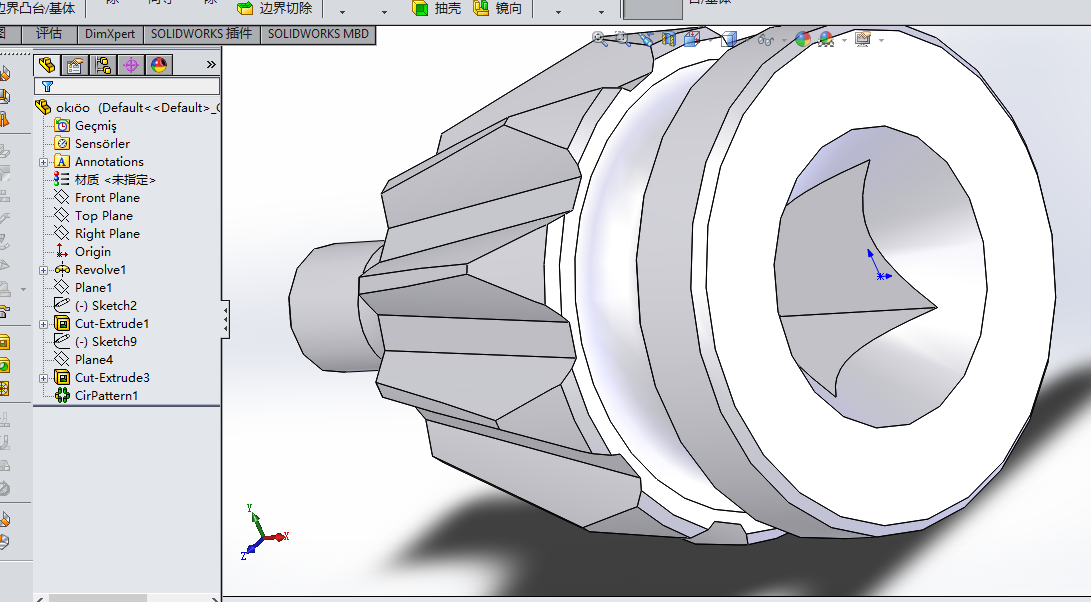The height and width of the screenshot is (602, 1091).
Task: Click the View Settings monitor icon
Action: pos(863,39)
